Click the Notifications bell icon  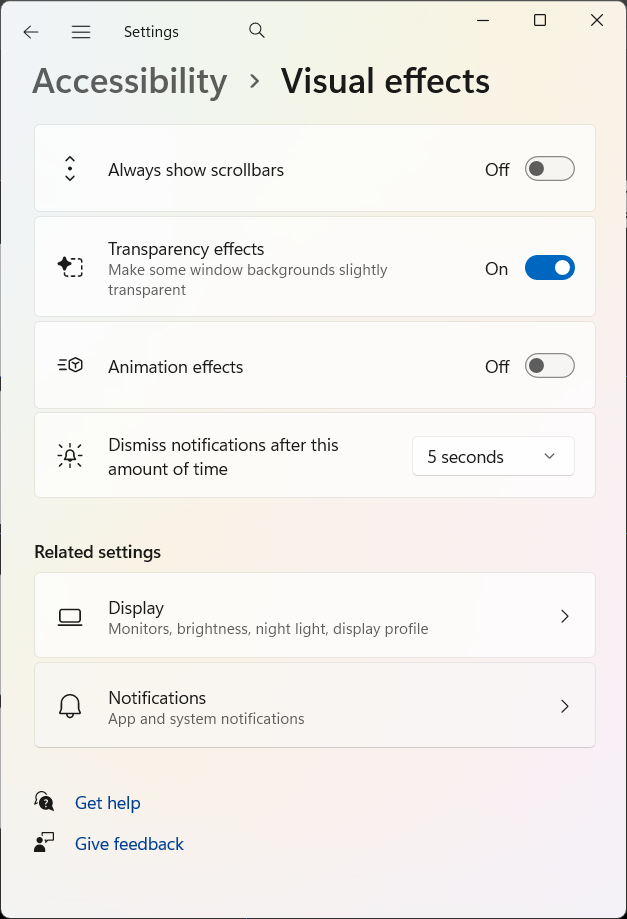pyautogui.click(x=70, y=706)
